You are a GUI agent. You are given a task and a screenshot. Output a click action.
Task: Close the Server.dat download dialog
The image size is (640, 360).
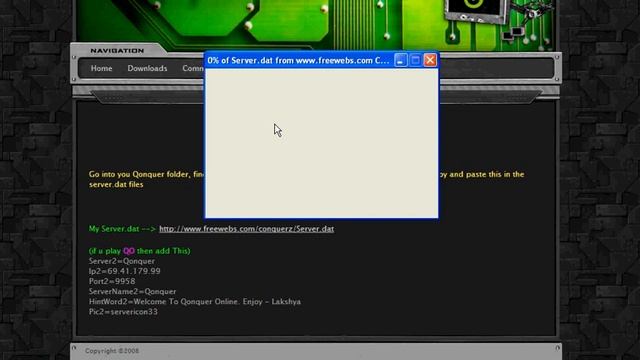(430, 60)
